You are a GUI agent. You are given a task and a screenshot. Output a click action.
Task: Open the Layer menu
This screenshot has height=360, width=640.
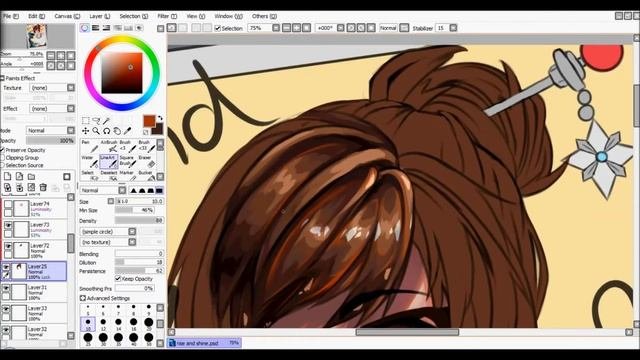click(100, 16)
